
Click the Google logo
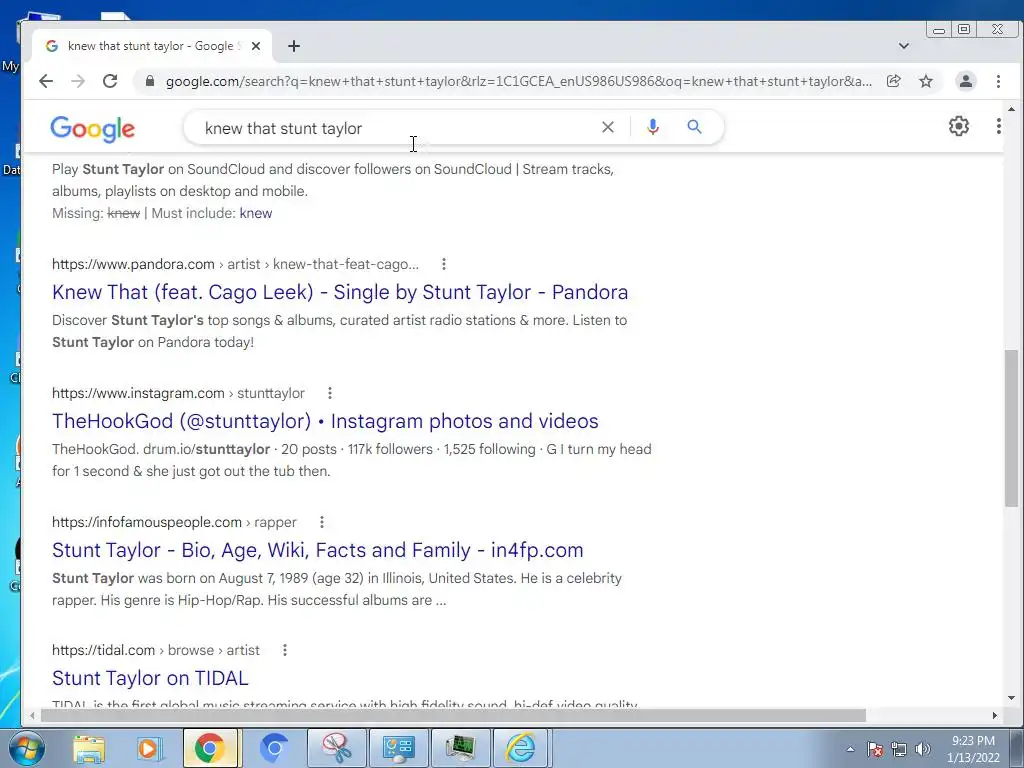93,129
